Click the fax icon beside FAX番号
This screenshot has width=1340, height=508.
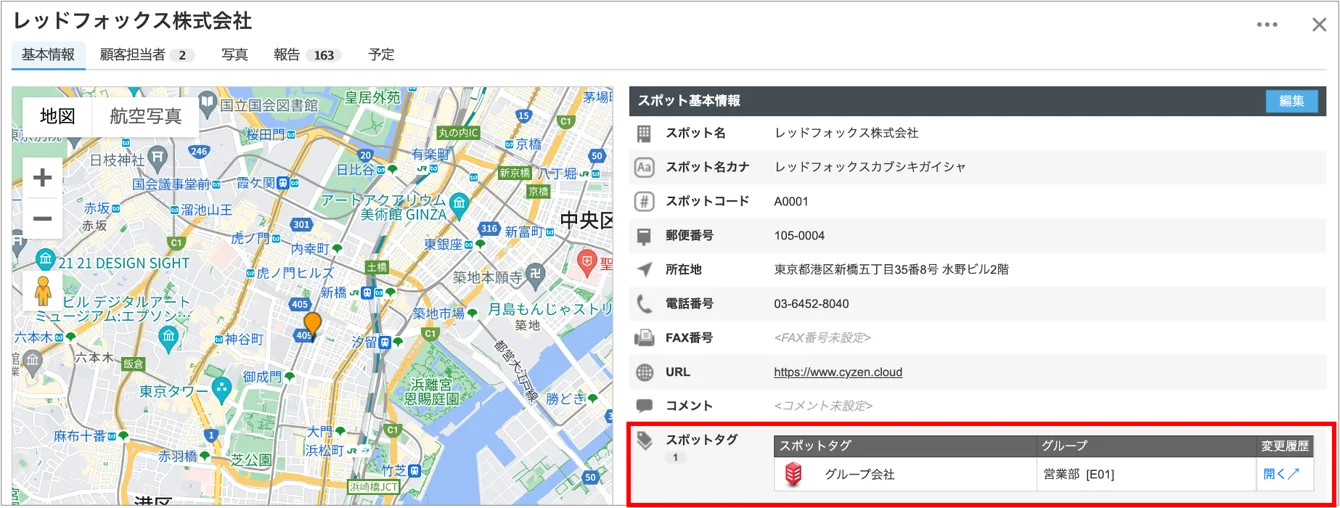point(644,338)
